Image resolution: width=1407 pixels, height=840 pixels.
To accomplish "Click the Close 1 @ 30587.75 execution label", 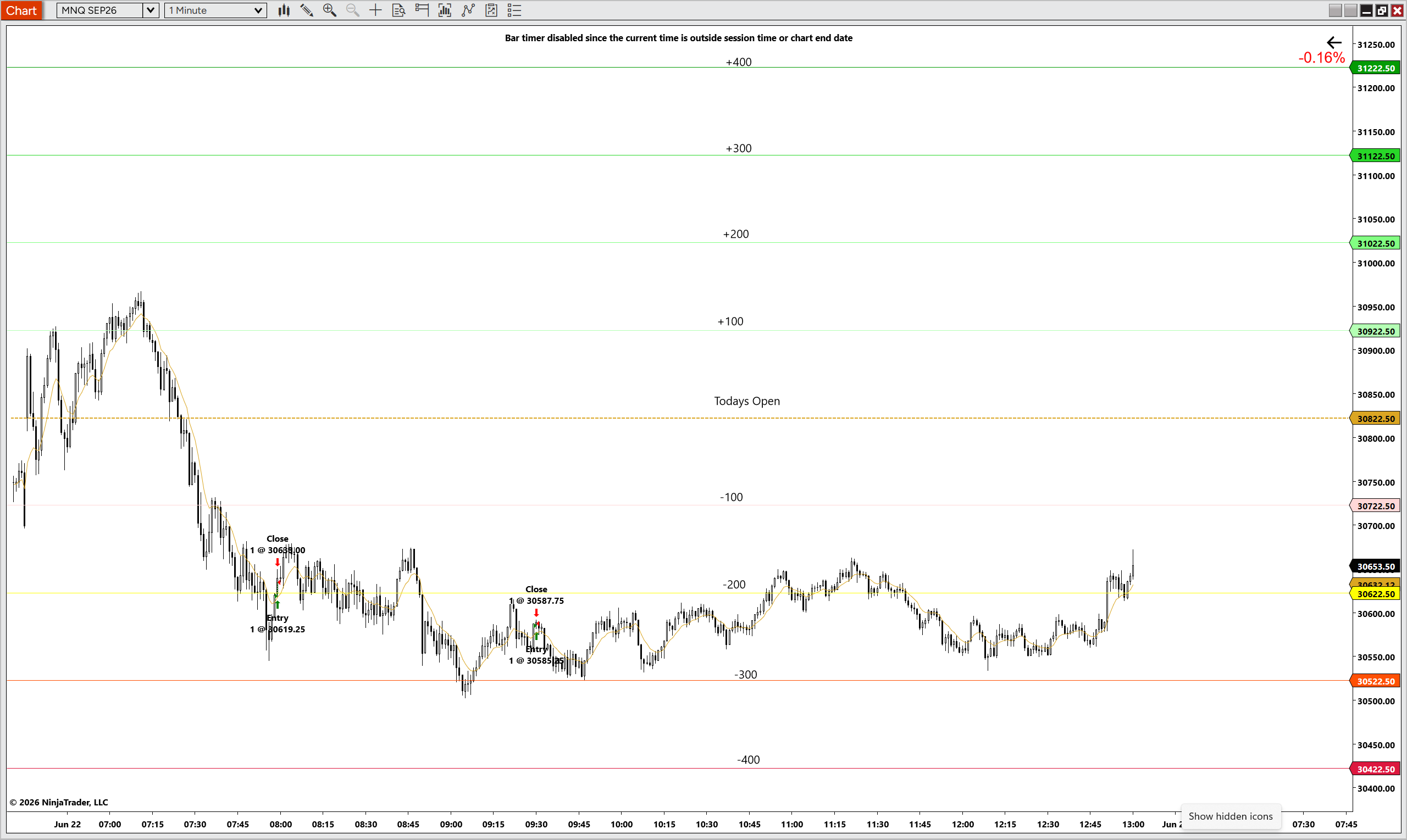I will [x=536, y=595].
